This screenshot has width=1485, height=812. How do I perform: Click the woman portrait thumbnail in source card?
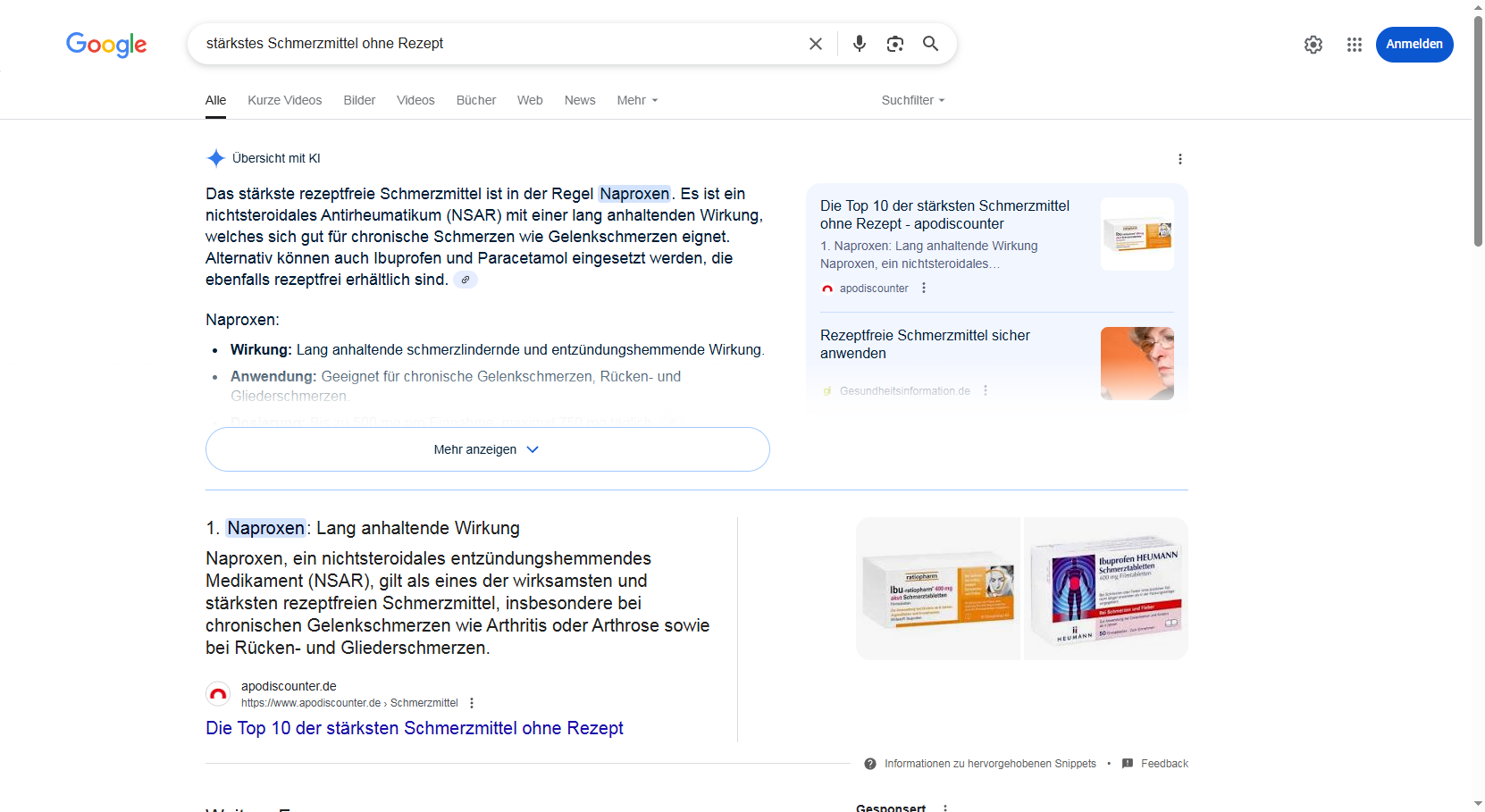pyautogui.click(x=1137, y=364)
